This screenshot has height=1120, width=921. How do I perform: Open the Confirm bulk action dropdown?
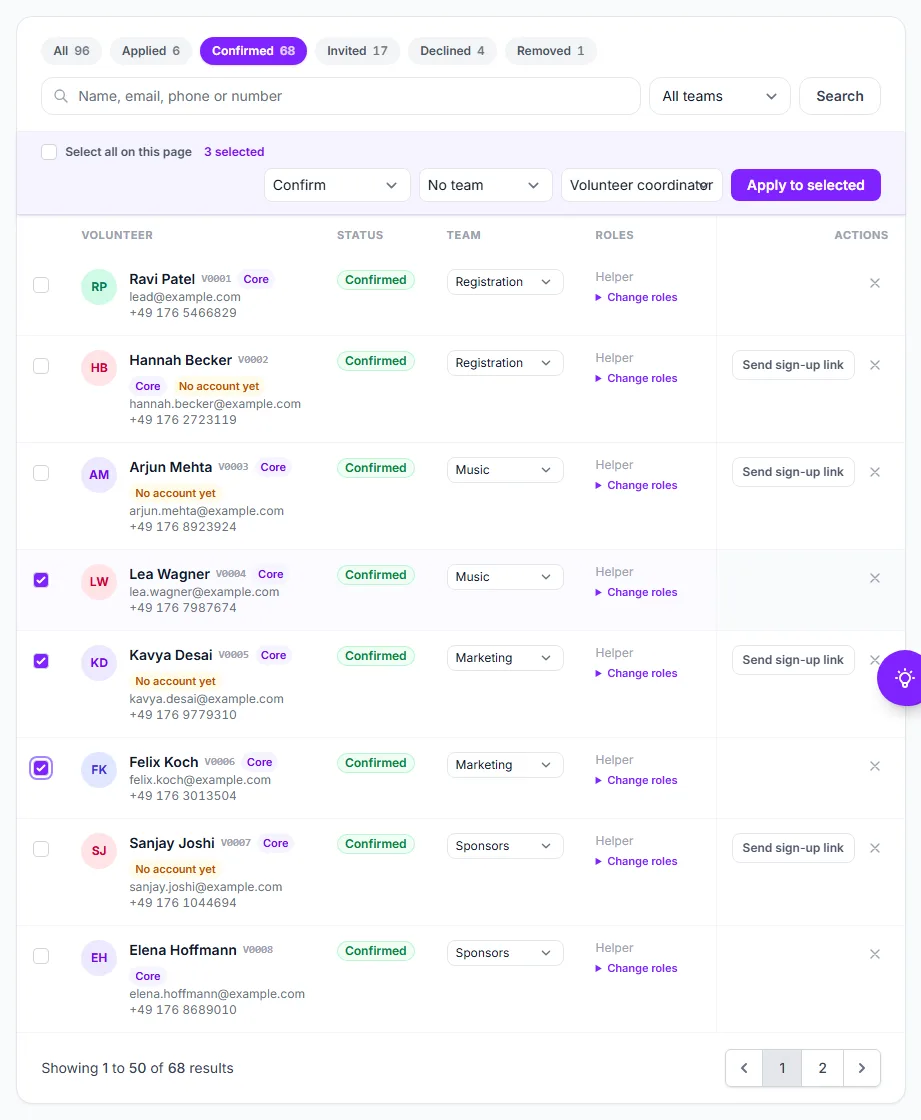(x=337, y=185)
